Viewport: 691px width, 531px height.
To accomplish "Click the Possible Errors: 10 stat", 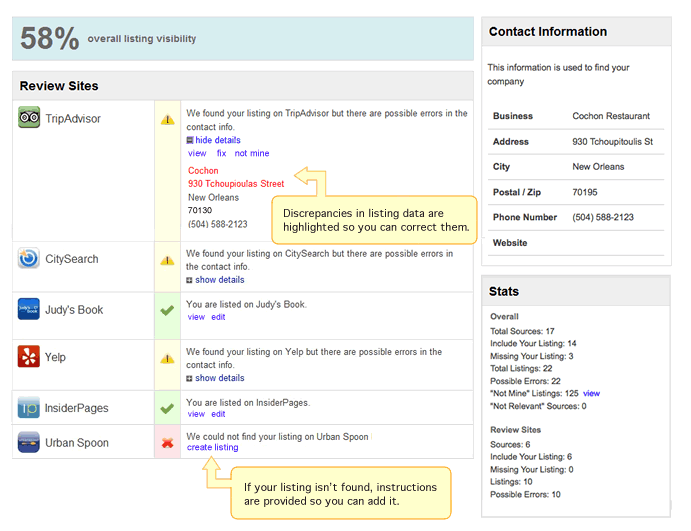I will point(525,494).
